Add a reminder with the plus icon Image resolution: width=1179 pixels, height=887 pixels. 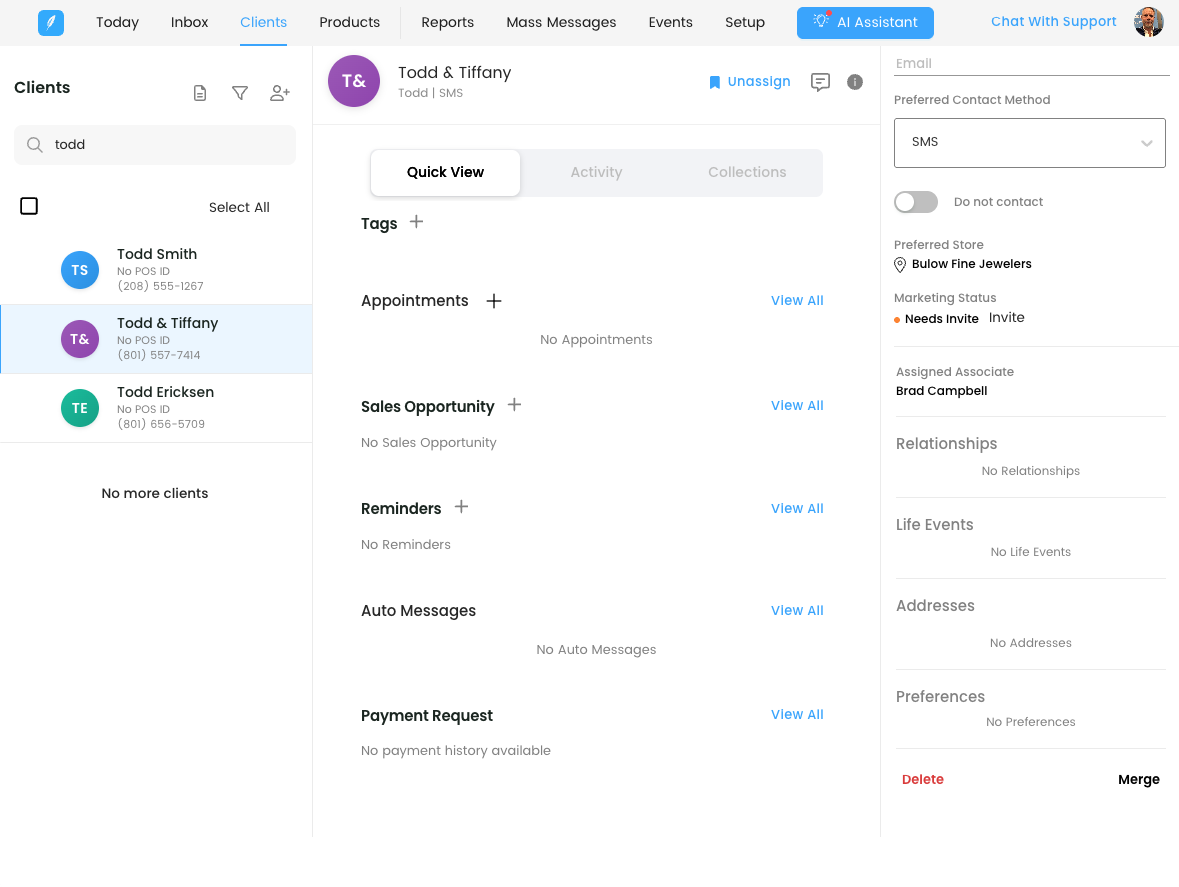pyautogui.click(x=462, y=507)
